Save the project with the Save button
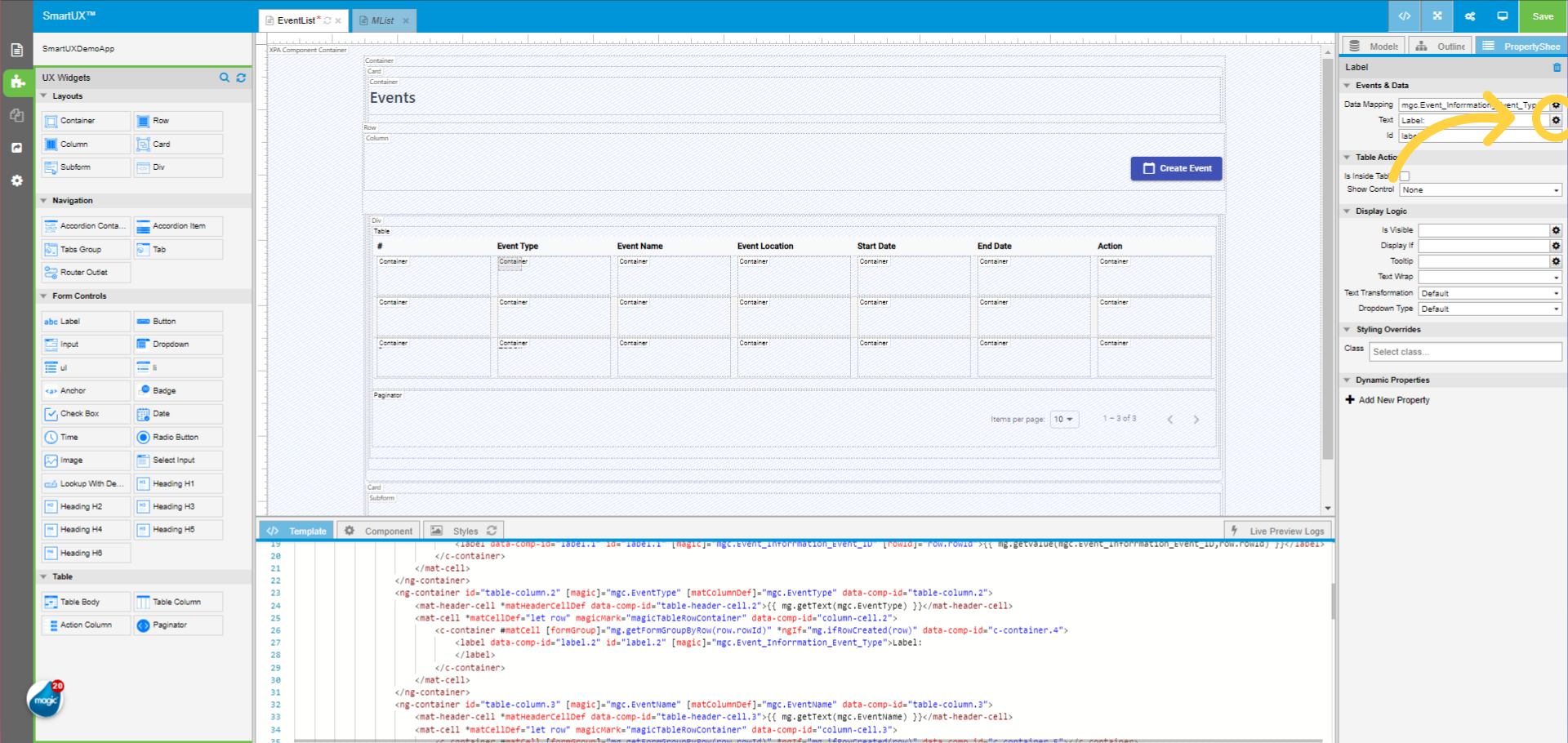The image size is (1568, 743). [1542, 16]
